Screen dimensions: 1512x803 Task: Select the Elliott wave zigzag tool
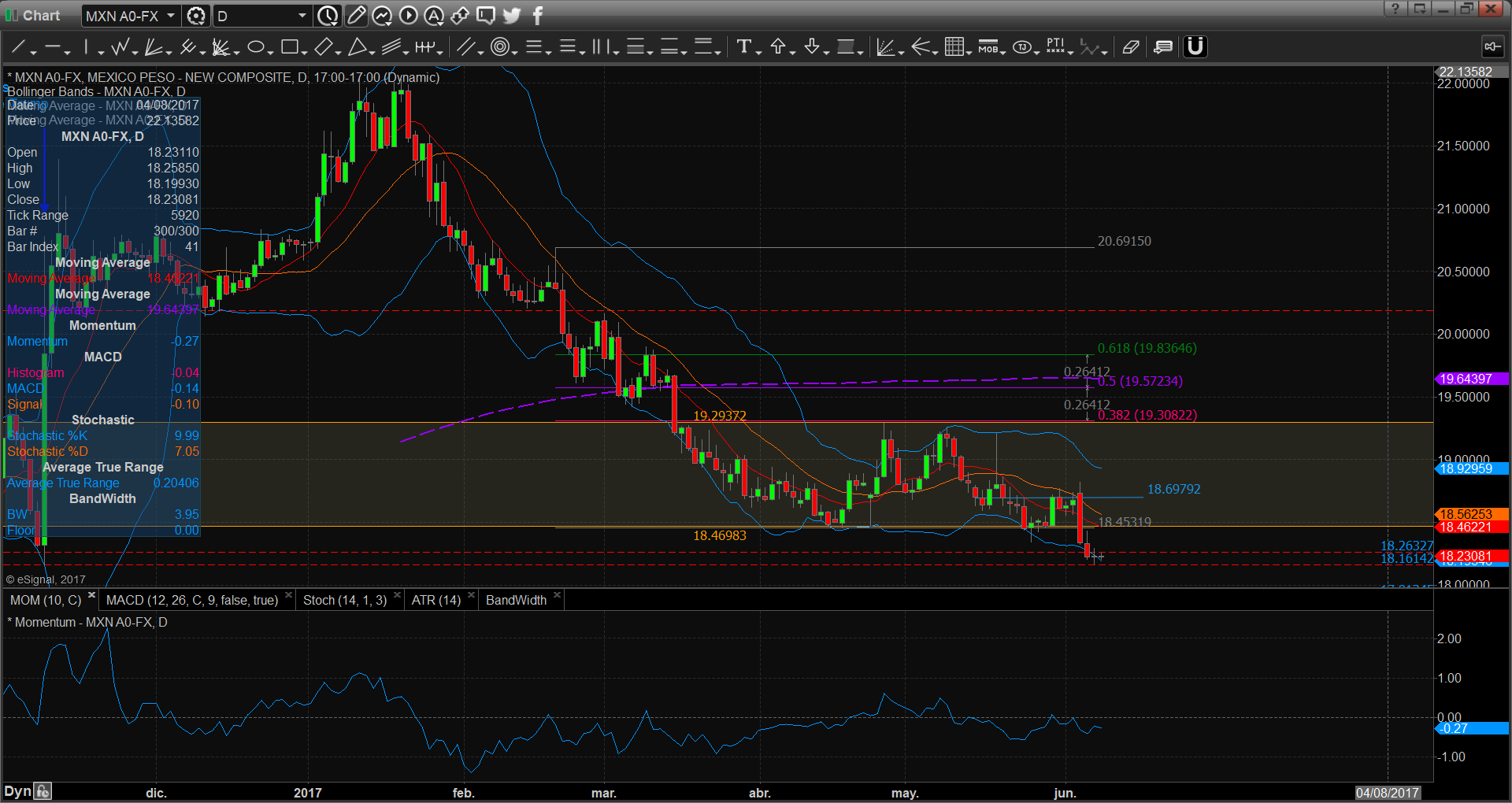(120, 47)
